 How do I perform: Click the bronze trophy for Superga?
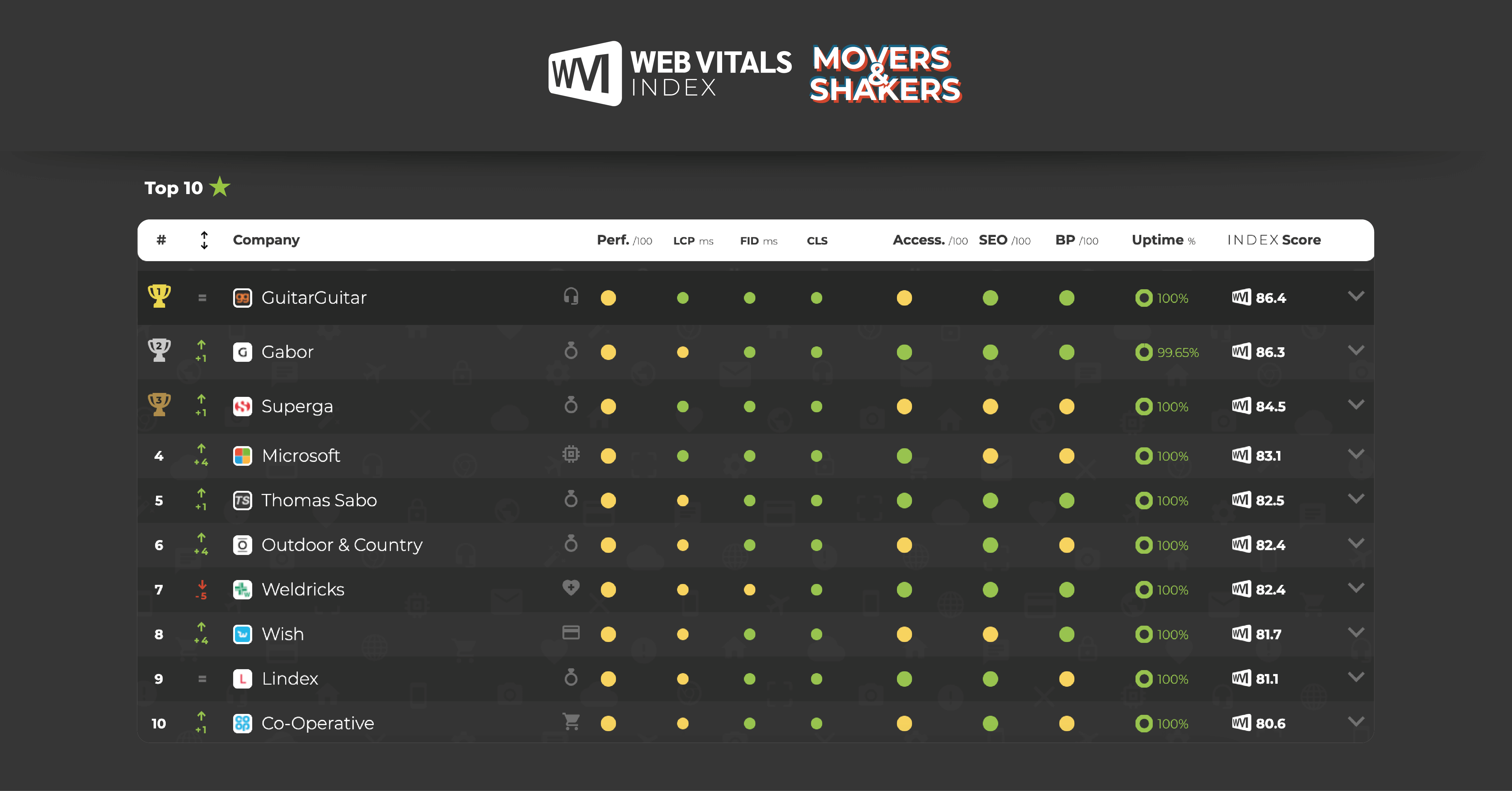[x=159, y=405]
